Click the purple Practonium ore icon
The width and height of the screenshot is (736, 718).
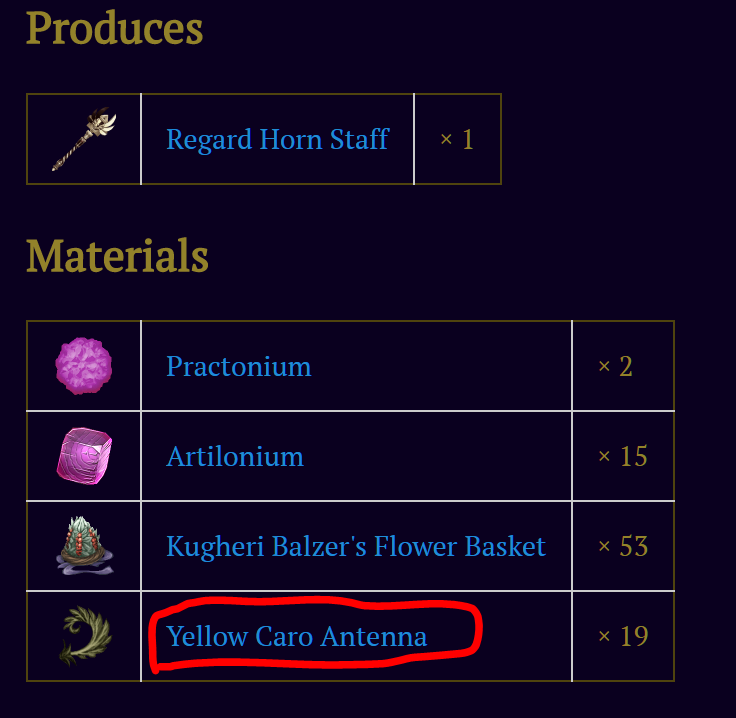pos(84,366)
